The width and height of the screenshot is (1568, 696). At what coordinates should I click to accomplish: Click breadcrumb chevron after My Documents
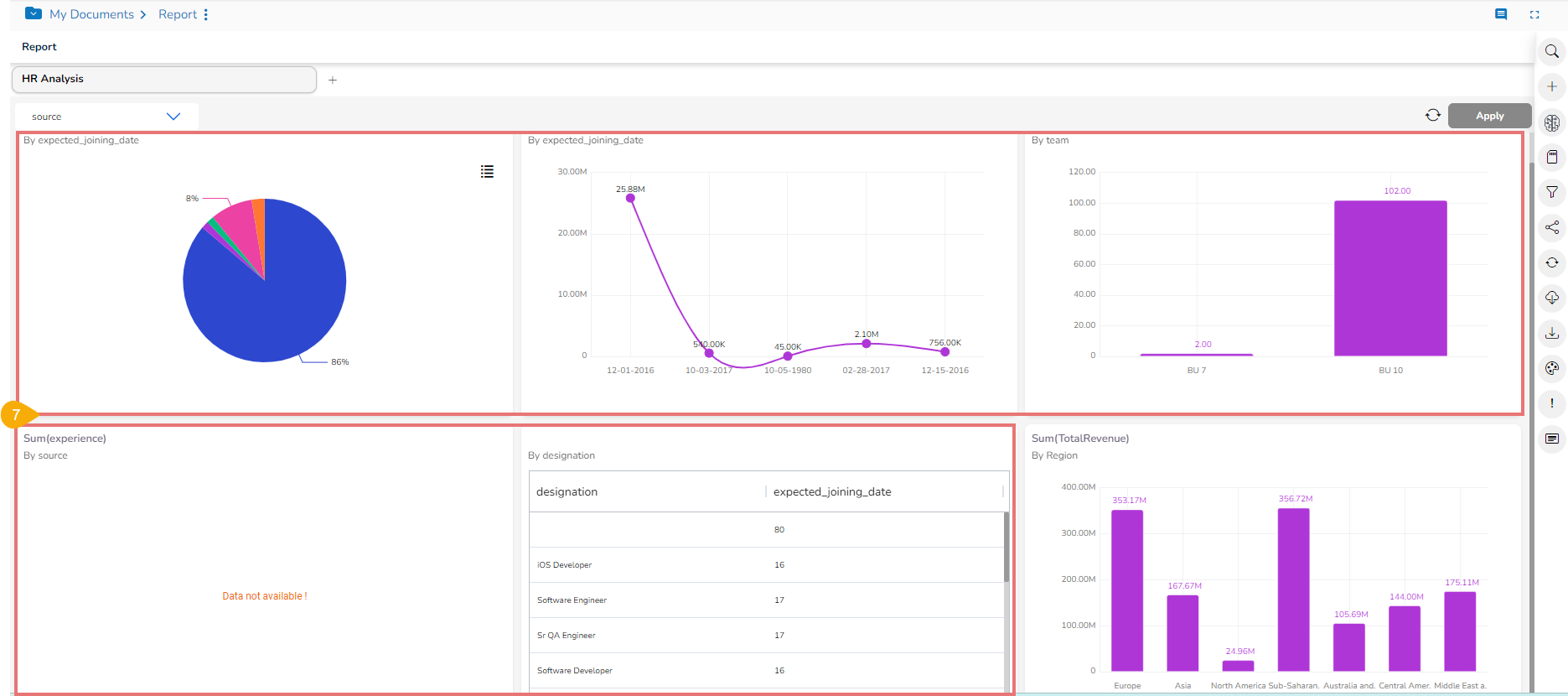(x=143, y=14)
